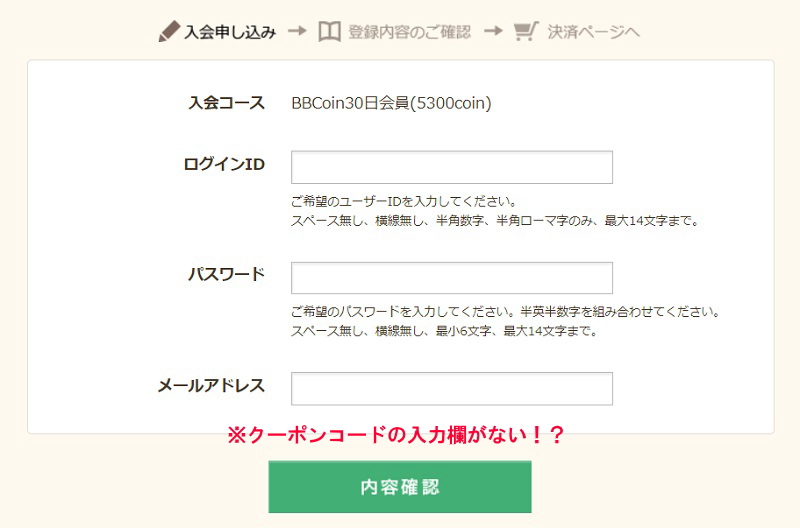Click the 入会コース label

point(227,102)
